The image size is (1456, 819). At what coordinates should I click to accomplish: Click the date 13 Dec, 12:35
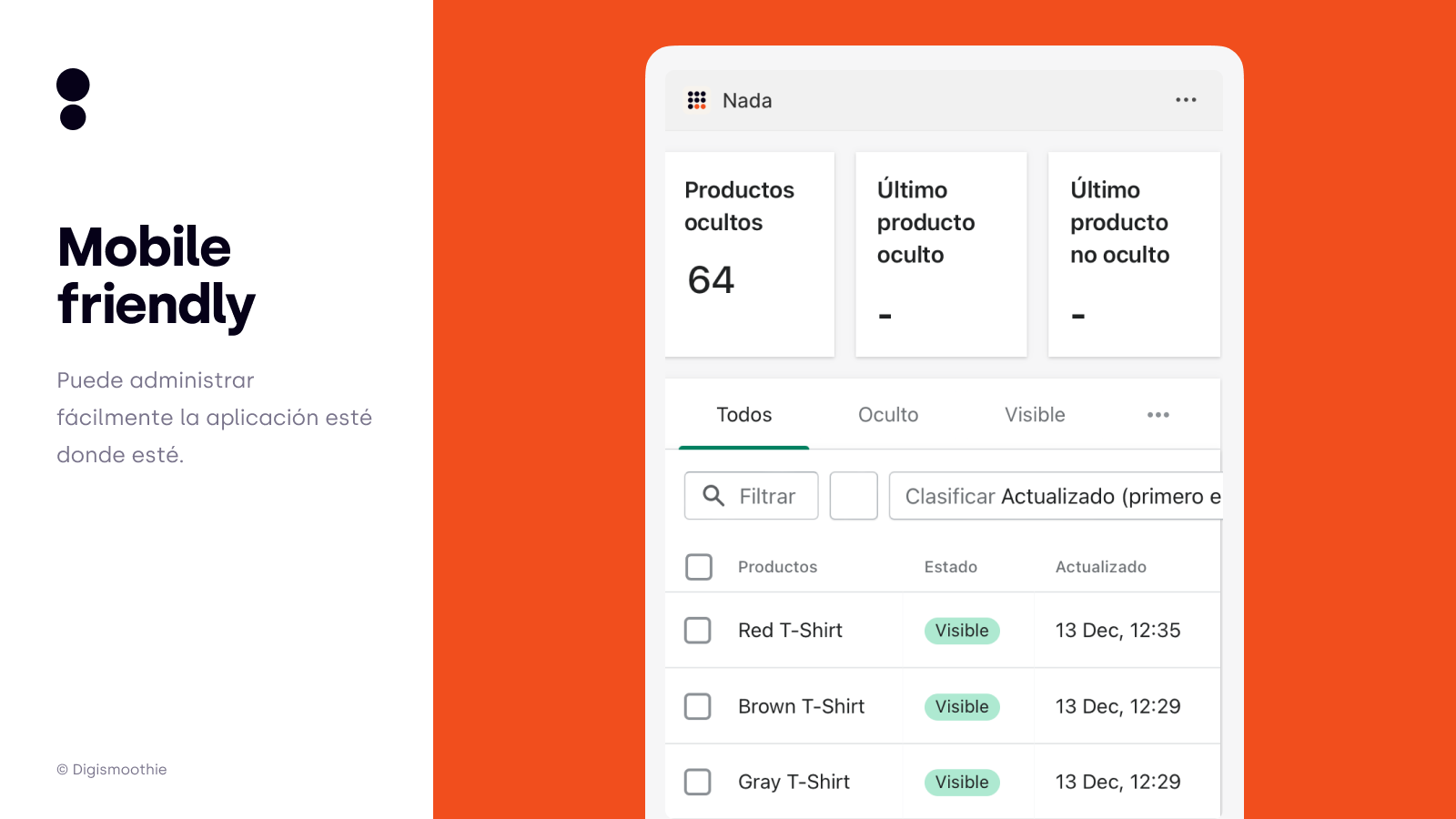[x=1117, y=631]
